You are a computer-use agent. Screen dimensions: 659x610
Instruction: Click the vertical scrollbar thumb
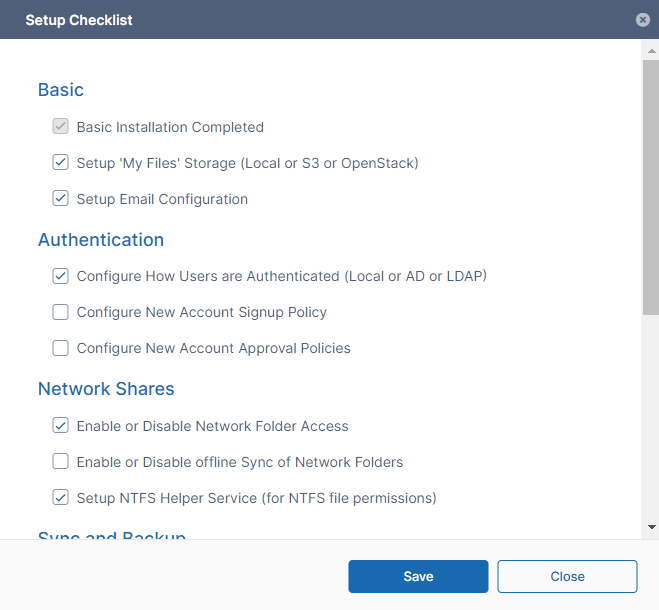click(x=650, y=185)
